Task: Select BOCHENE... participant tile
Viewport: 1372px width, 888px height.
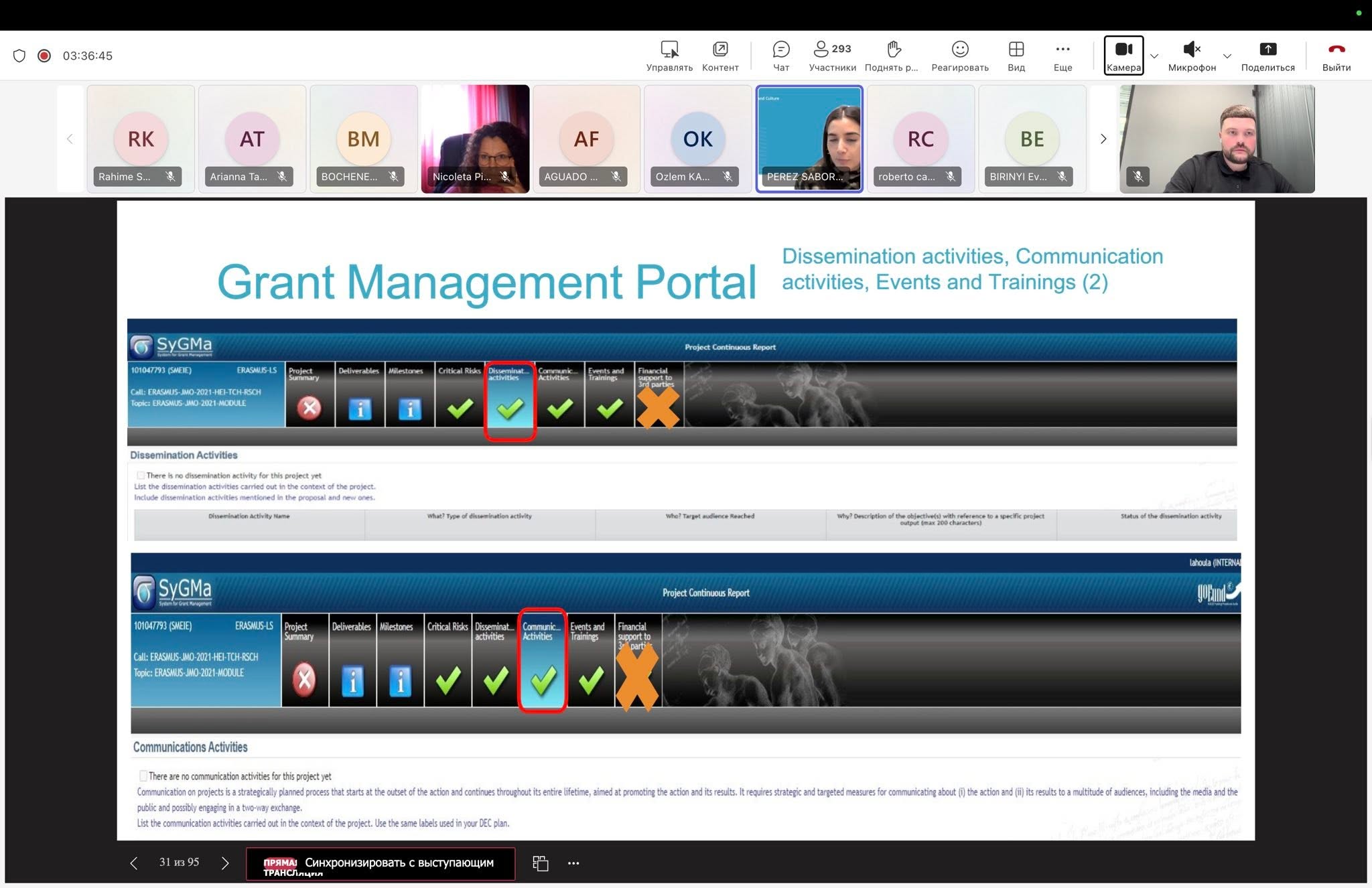Action: (x=363, y=139)
